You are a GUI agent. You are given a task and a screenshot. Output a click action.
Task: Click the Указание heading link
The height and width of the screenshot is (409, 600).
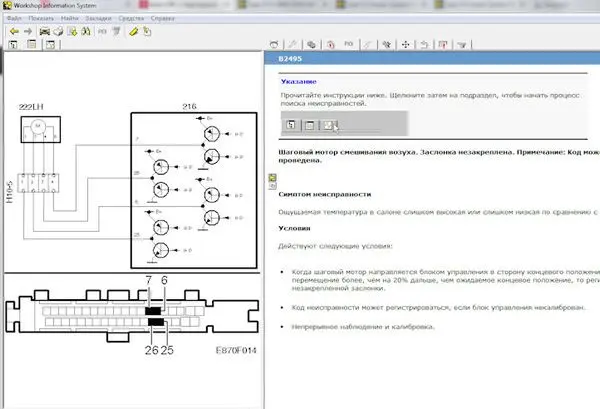tap(298, 81)
